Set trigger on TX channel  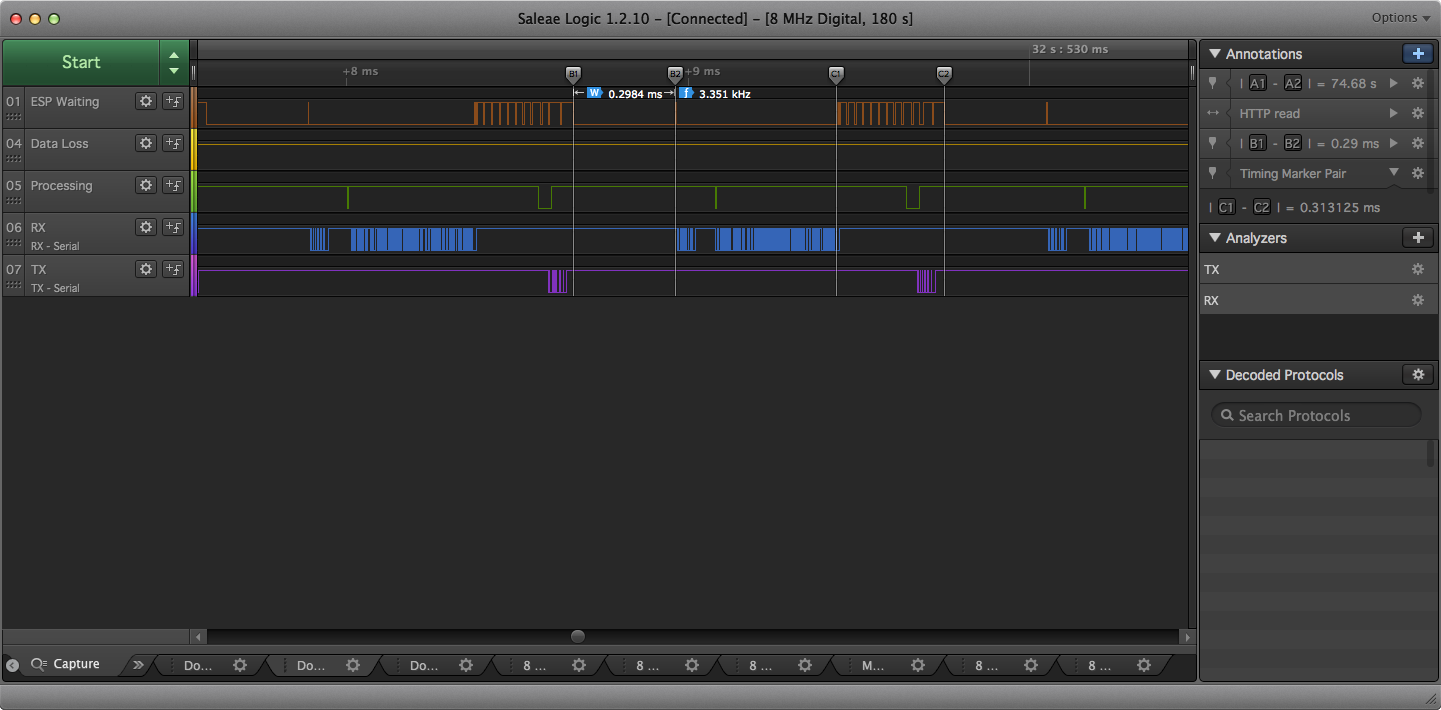click(x=173, y=269)
